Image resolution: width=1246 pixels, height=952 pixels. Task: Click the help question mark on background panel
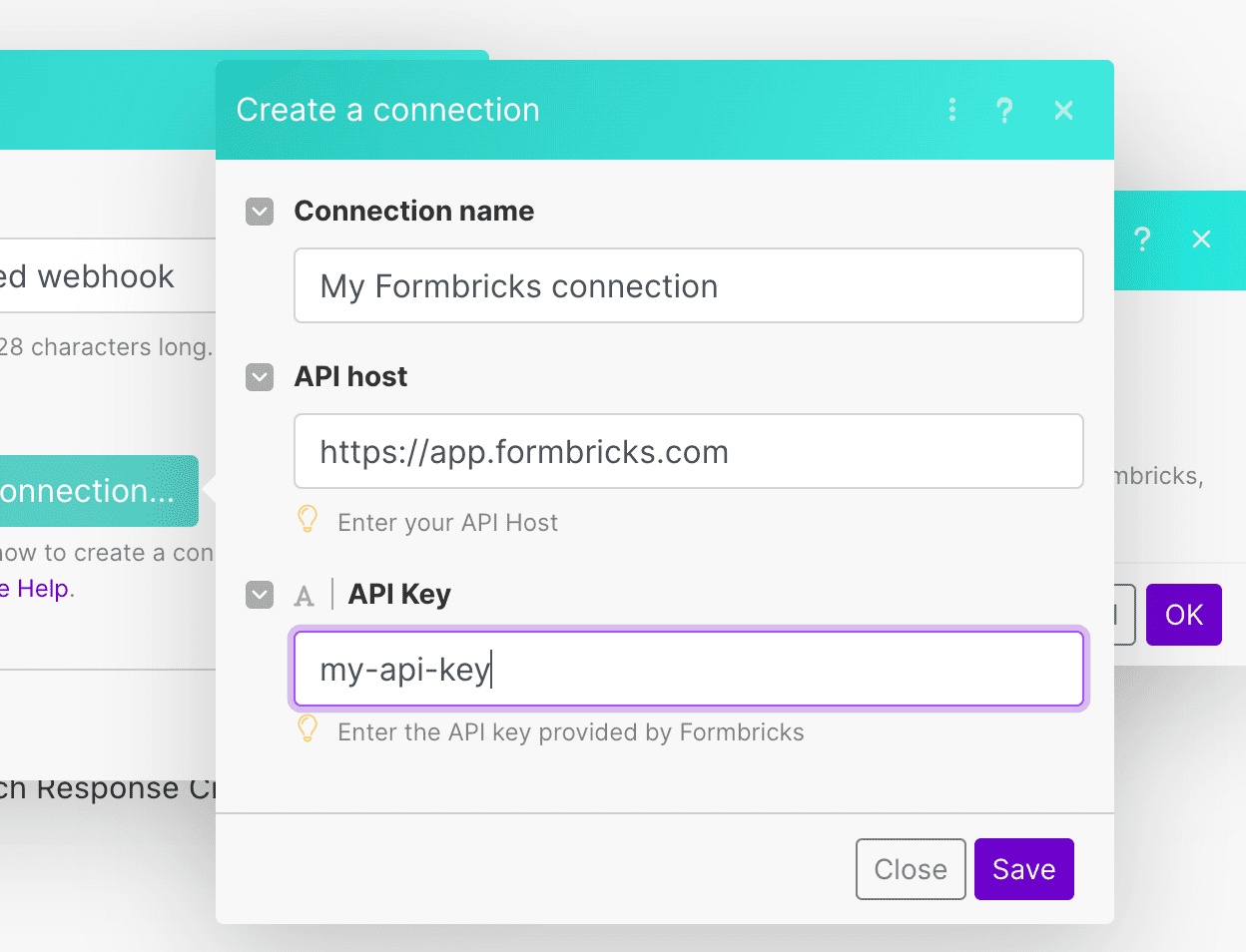tap(1143, 239)
